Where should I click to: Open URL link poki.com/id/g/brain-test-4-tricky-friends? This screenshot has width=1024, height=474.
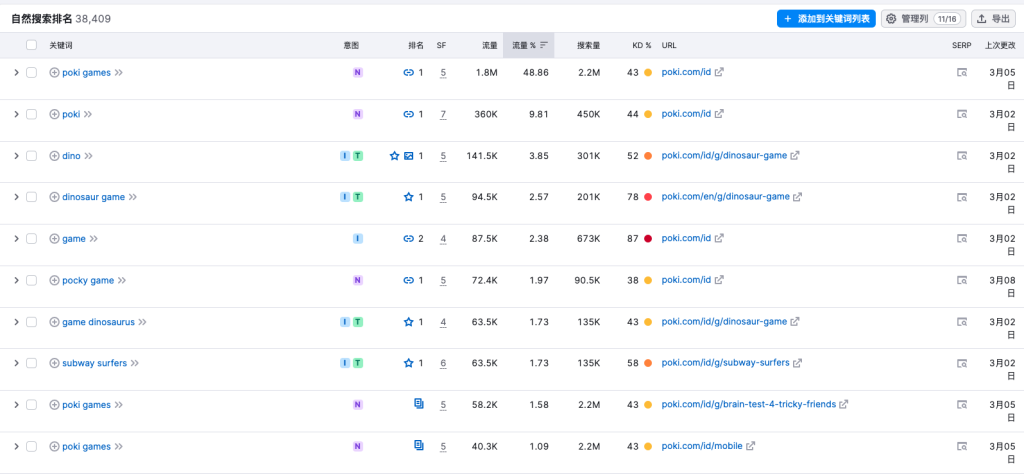click(748, 405)
